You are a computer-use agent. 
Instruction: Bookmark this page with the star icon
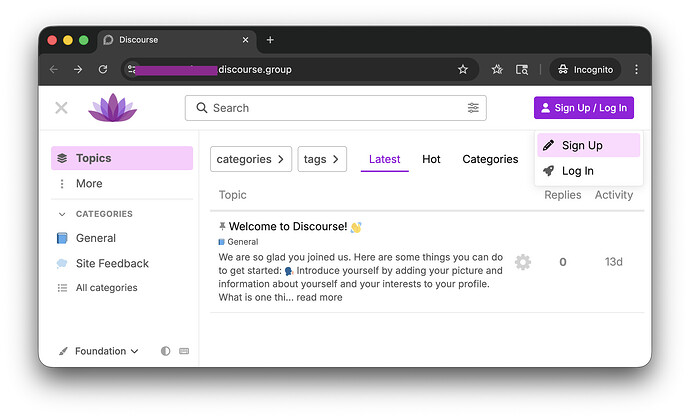tap(462, 70)
